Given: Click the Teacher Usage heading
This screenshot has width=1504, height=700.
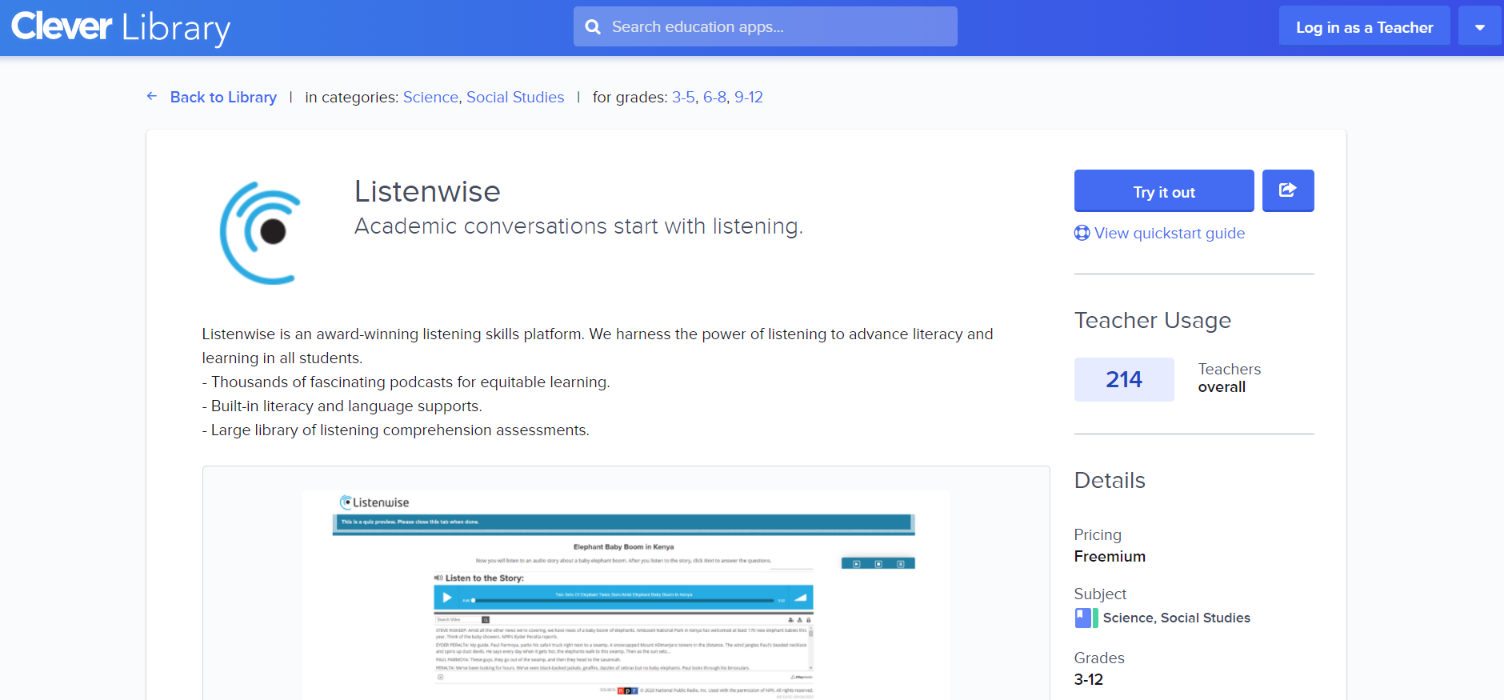Looking at the screenshot, I should tap(1152, 321).
